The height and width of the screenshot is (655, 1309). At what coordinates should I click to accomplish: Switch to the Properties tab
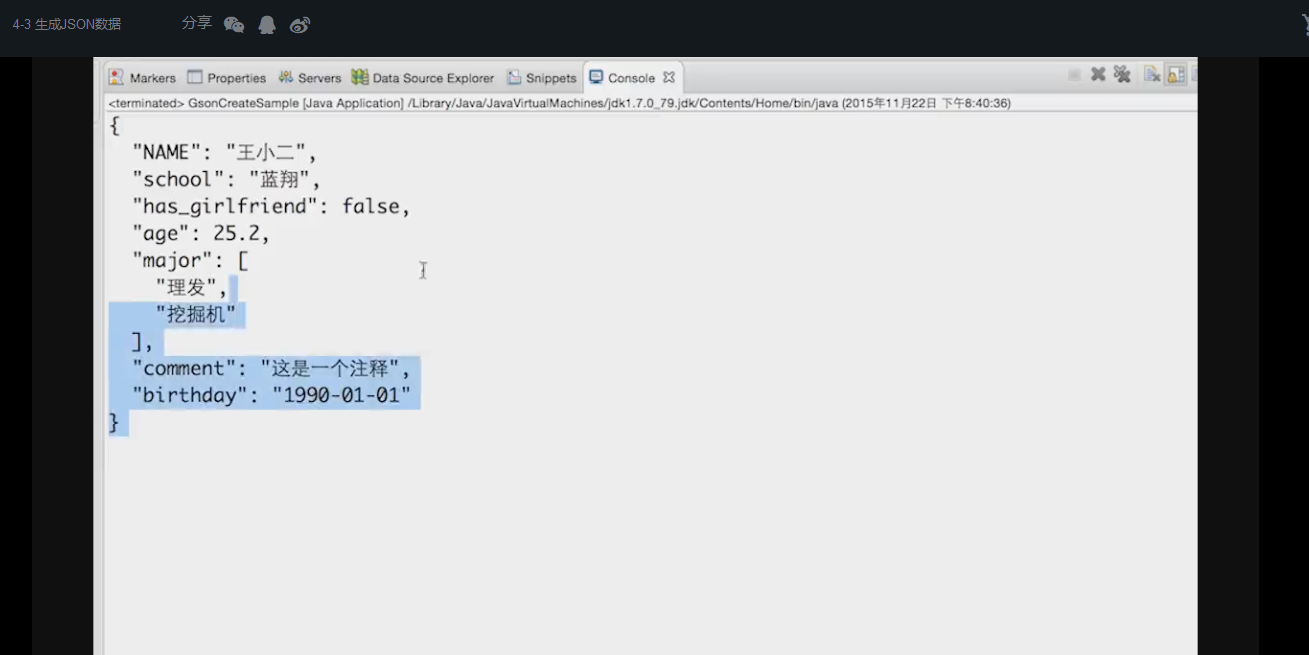[x=237, y=78]
